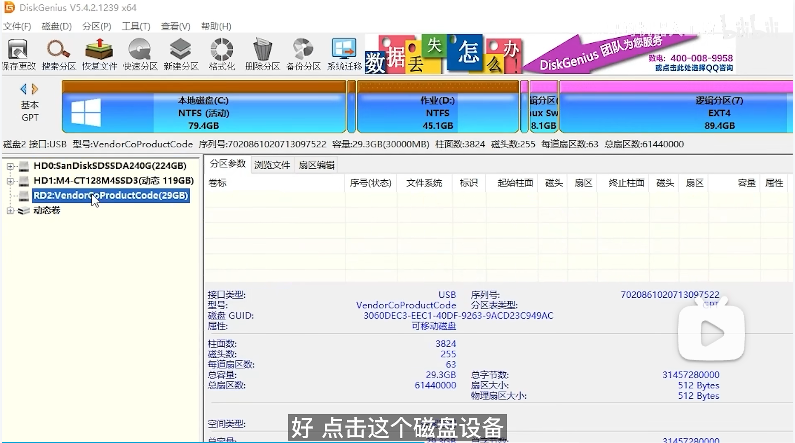Click the 可移动磁盘 attribute value
The width and height of the screenshot is (795, 443).
pyautogui.click(x=433, y=326)
